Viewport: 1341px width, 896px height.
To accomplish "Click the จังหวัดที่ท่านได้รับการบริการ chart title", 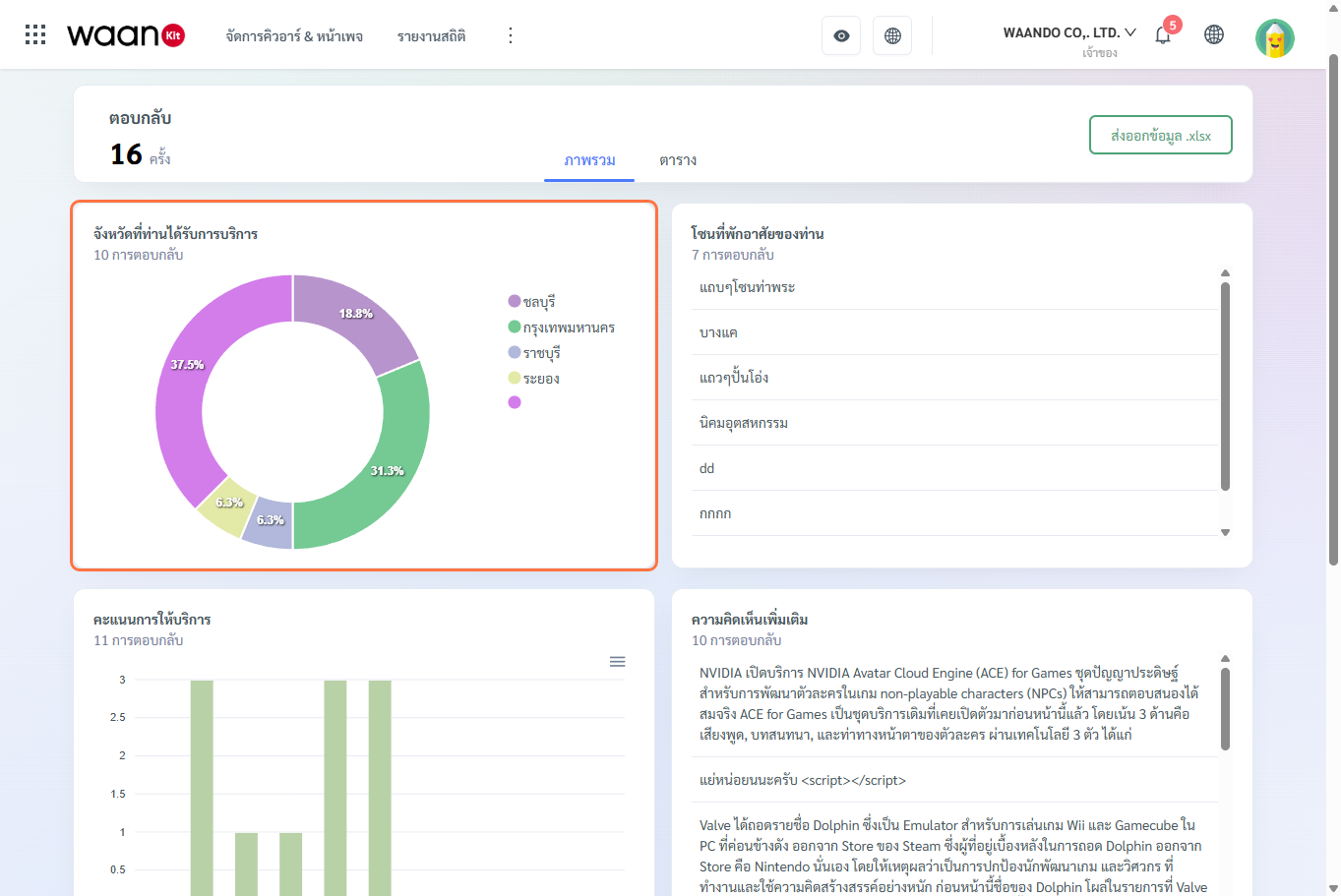I will (x=175, y=234).
